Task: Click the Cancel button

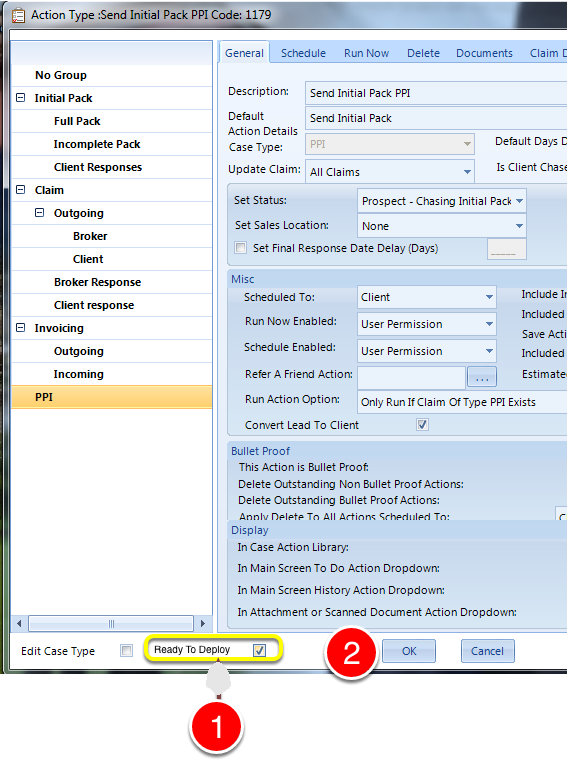Action: coord(487,651)
